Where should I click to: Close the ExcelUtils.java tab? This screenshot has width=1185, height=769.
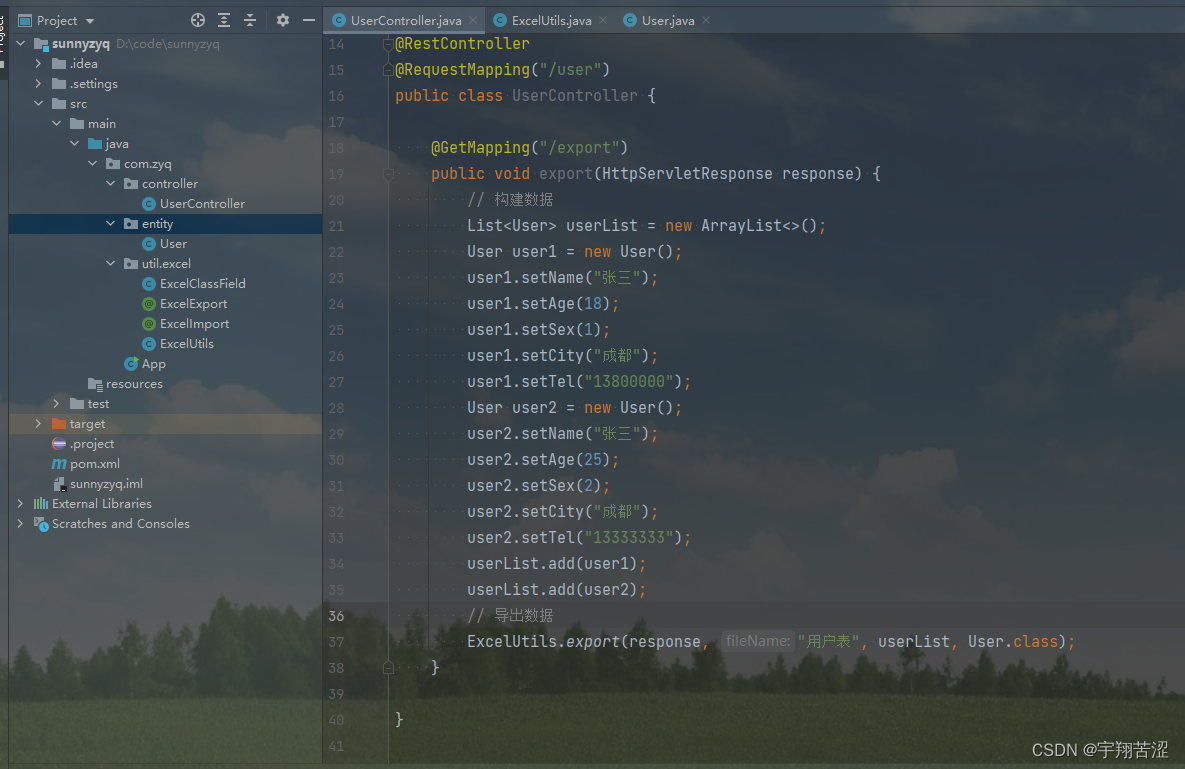(x=603, y=20)
